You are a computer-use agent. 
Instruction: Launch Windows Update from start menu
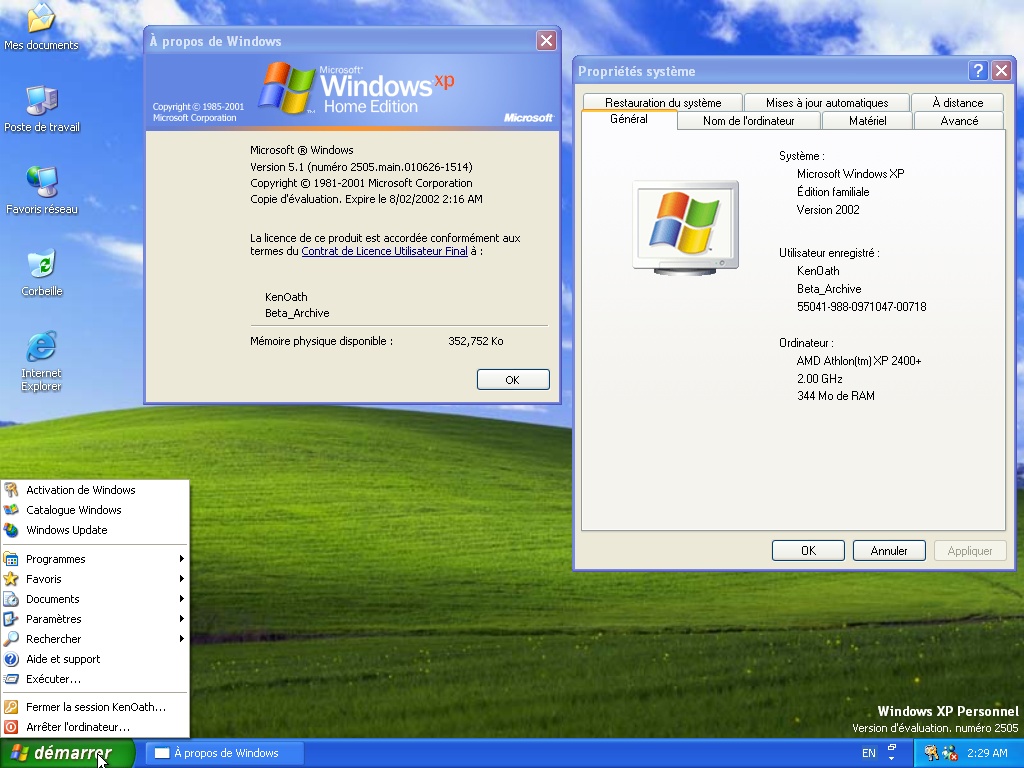click(x=95, y=530)
